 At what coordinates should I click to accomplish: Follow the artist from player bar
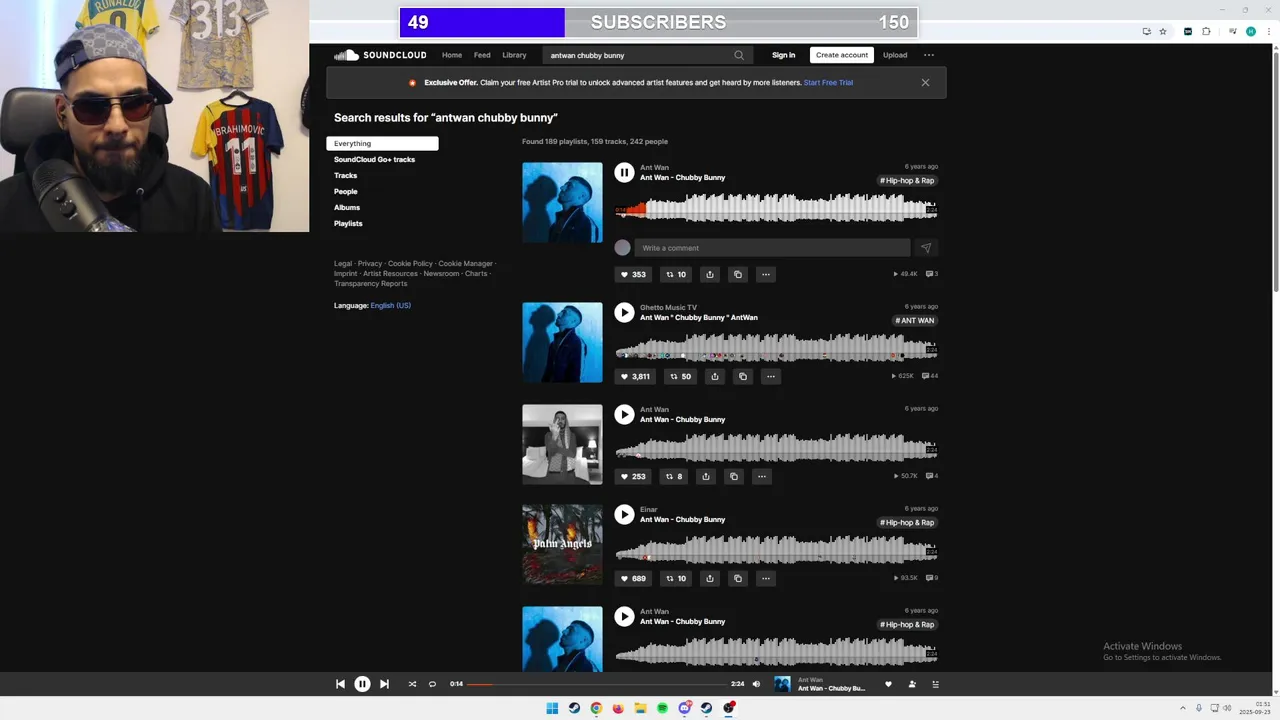point(912,684)
